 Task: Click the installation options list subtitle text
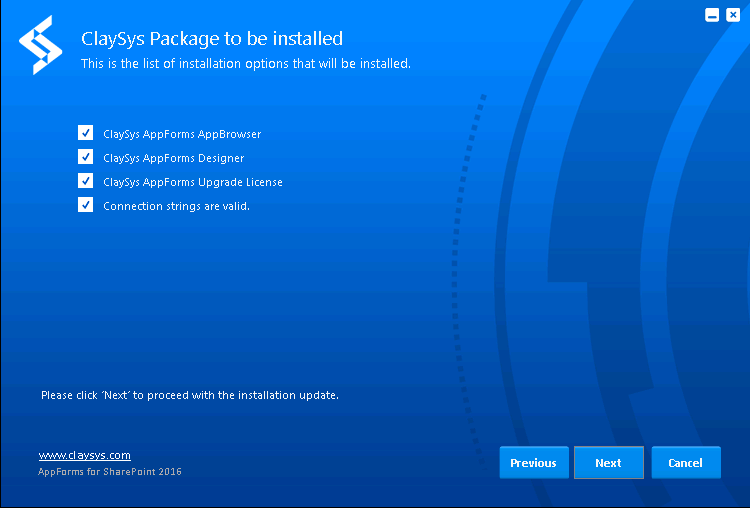pos(246,64)
